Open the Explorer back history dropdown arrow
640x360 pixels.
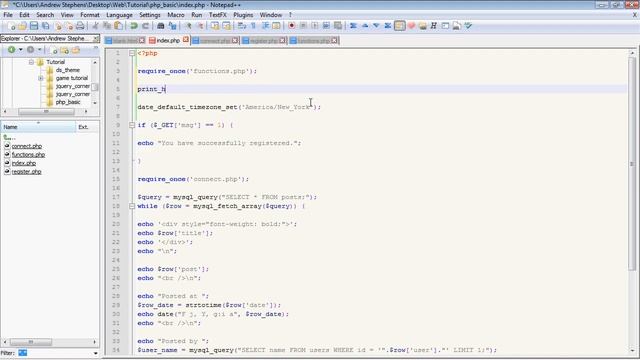pyautogui.click(x=20, y=50)
